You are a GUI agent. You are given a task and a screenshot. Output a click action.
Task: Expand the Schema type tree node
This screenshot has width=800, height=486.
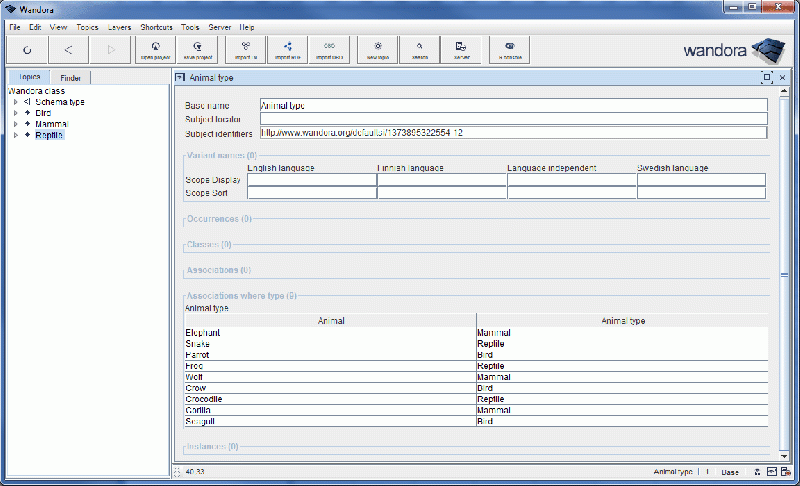click(15, 102)
